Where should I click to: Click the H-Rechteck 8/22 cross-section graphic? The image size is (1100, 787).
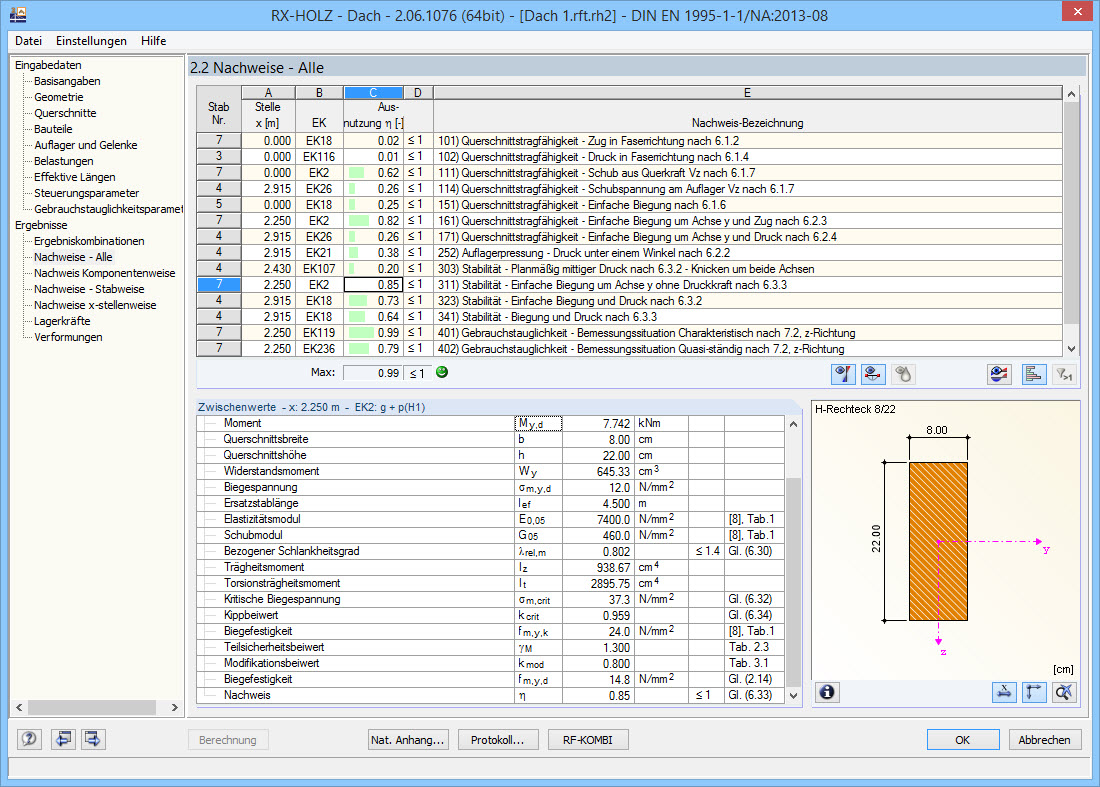pyautogui.click(x=938, y=542)
